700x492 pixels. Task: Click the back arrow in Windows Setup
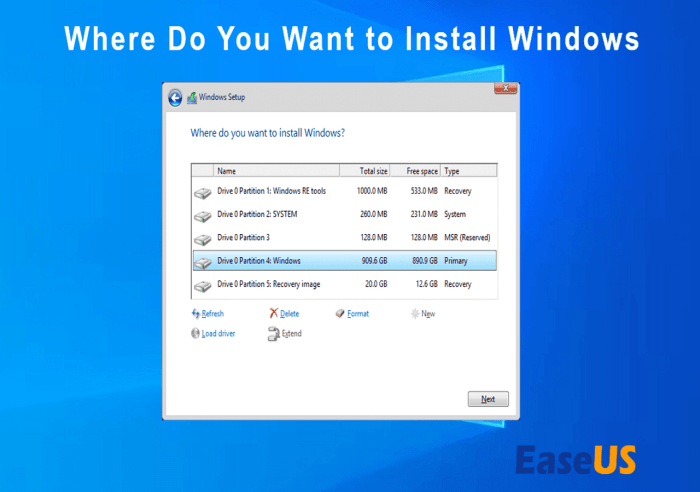(x=176, y=97)
